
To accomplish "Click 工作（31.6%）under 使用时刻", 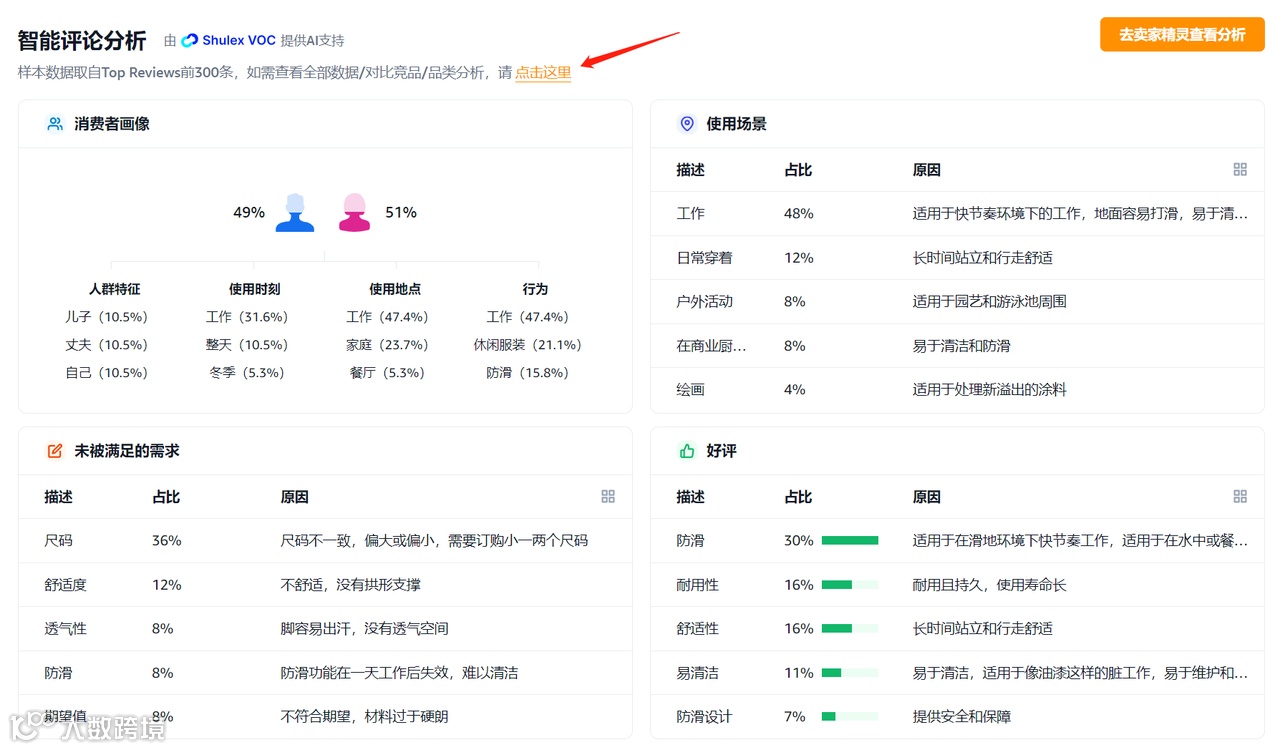I will pos(247,317).
